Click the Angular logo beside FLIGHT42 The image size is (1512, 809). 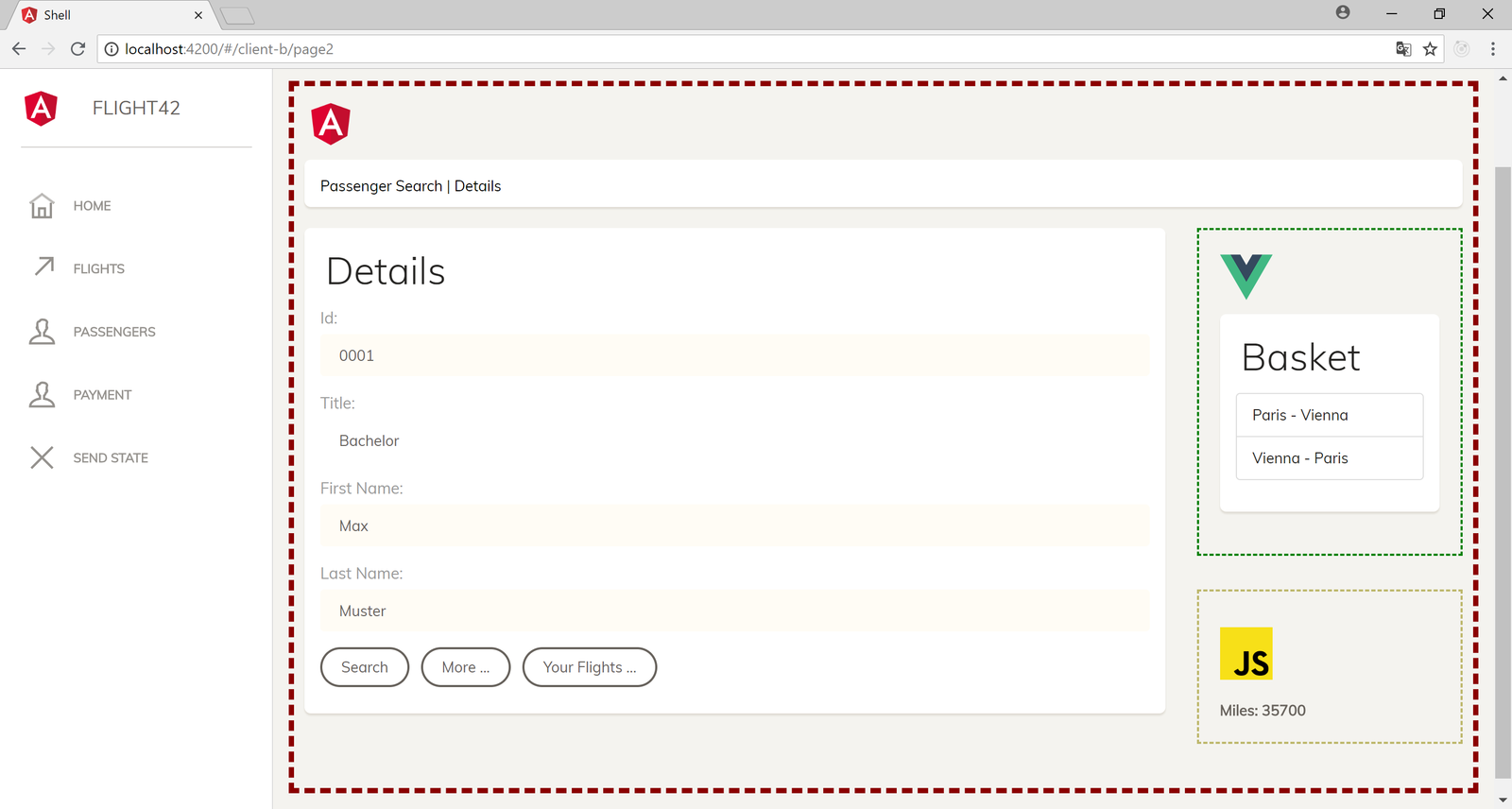(41, 109)
